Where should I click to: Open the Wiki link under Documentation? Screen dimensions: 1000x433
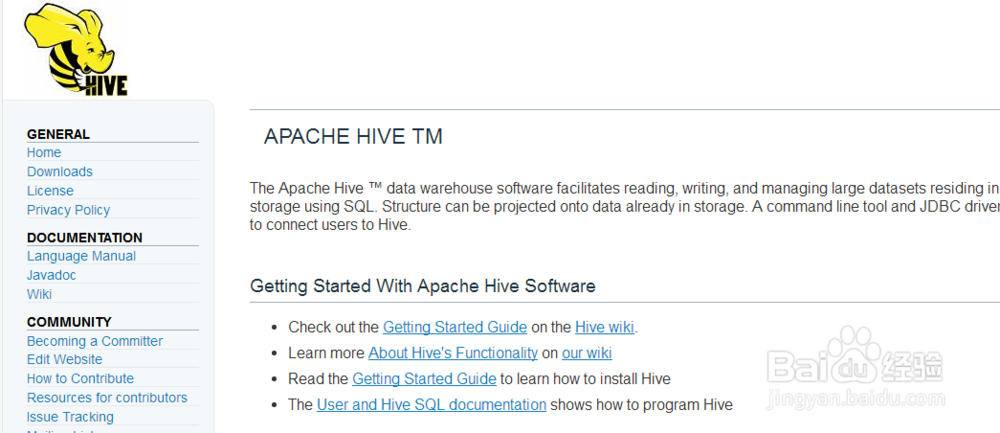point(39,294)
